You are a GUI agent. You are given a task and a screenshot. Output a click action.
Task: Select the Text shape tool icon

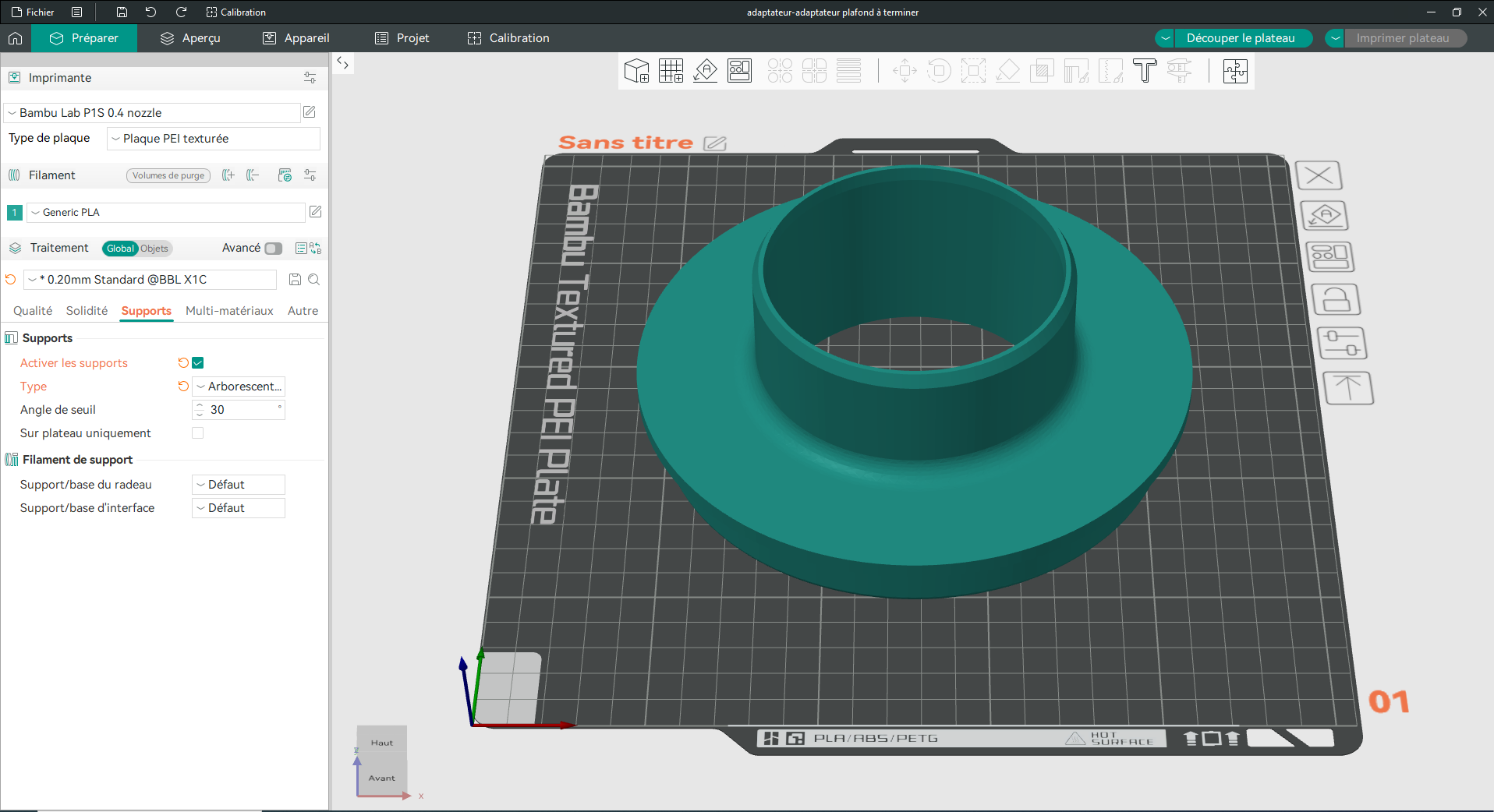point(1145,71)
